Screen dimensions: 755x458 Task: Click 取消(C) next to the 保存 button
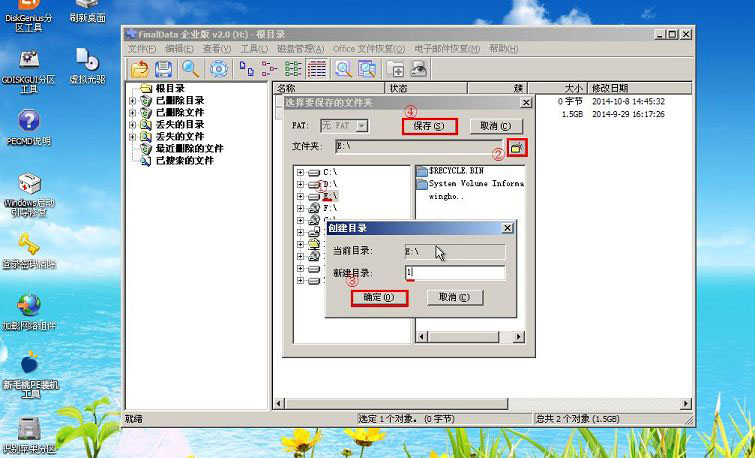(x=496, y=126)
